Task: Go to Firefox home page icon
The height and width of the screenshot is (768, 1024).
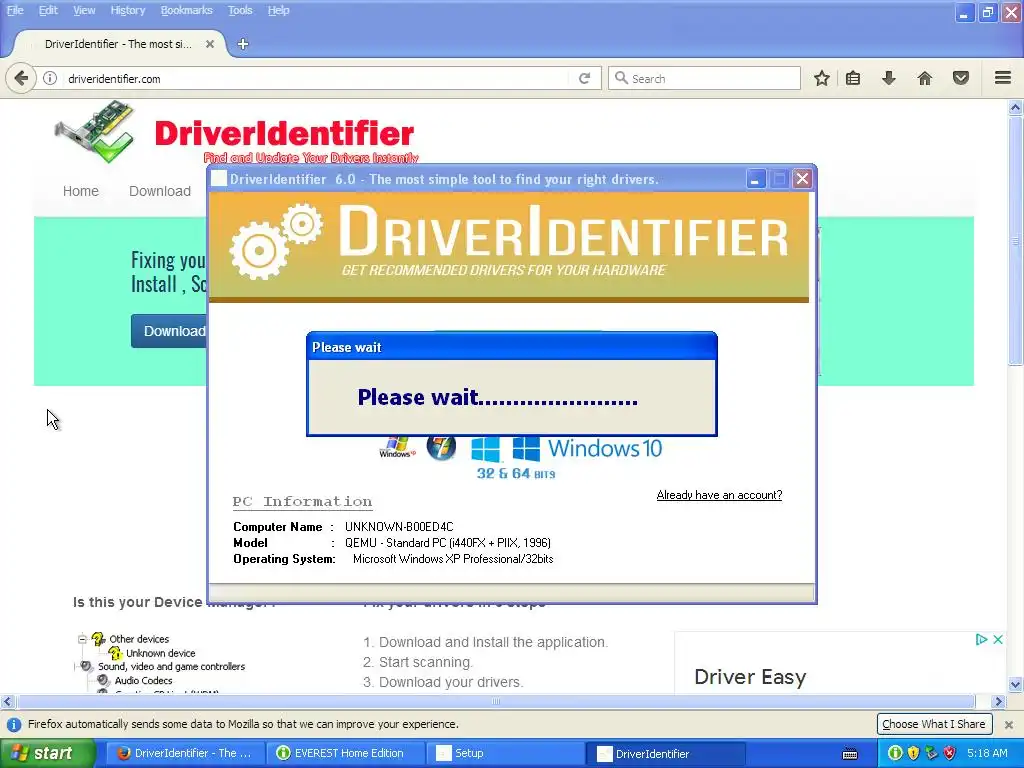Action: (x=925, y=79)
